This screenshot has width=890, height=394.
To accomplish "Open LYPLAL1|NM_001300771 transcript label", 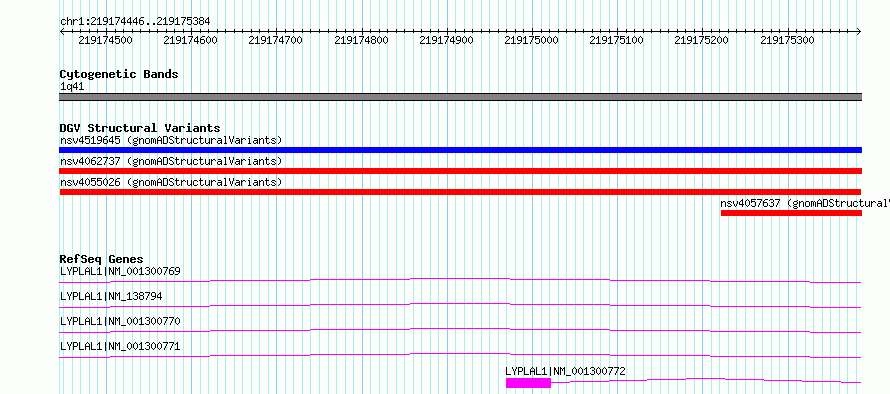I will click(120, 346).
